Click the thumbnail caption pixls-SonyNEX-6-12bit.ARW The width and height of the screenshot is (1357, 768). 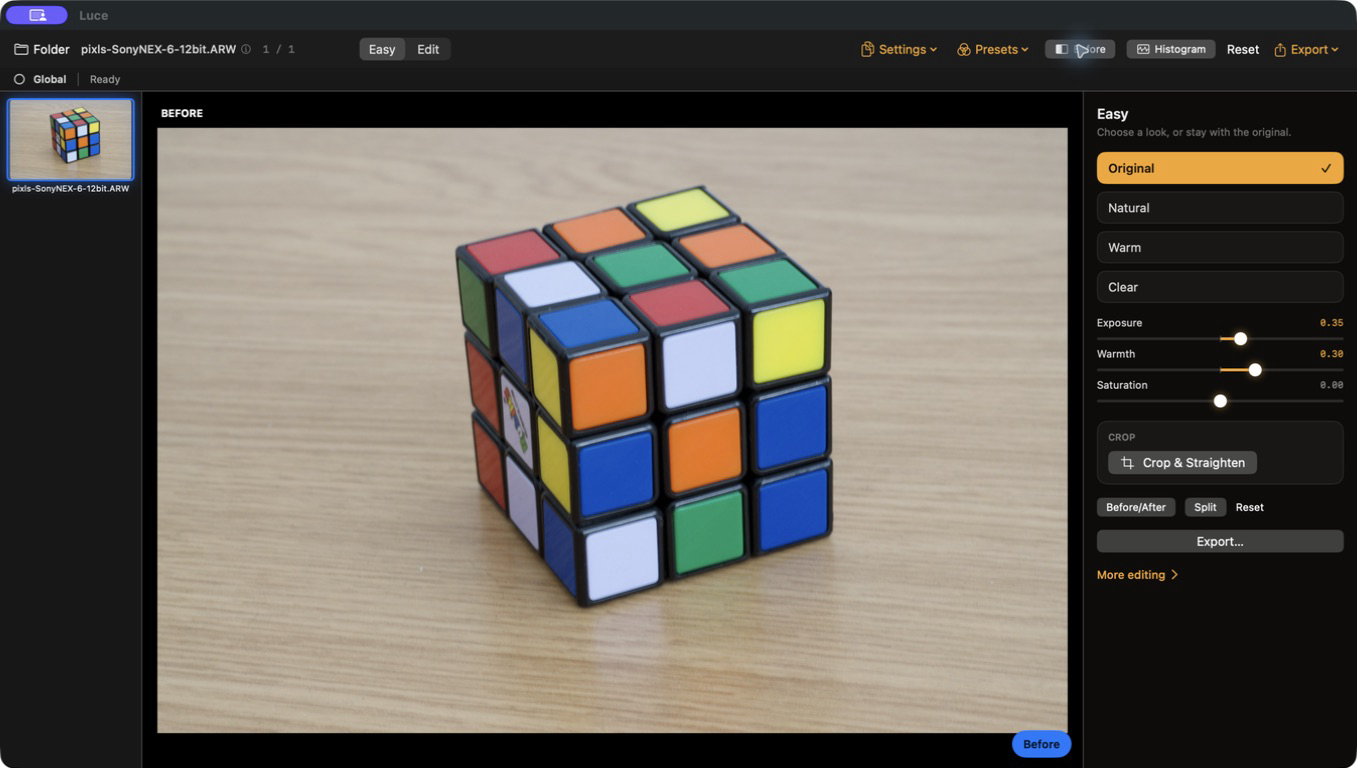pos(70,188)
